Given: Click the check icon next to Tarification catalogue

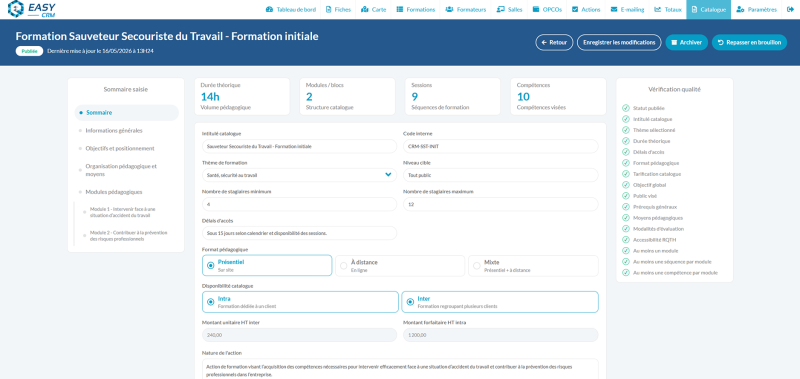Looking at the screenshot, I should (626, 174).
